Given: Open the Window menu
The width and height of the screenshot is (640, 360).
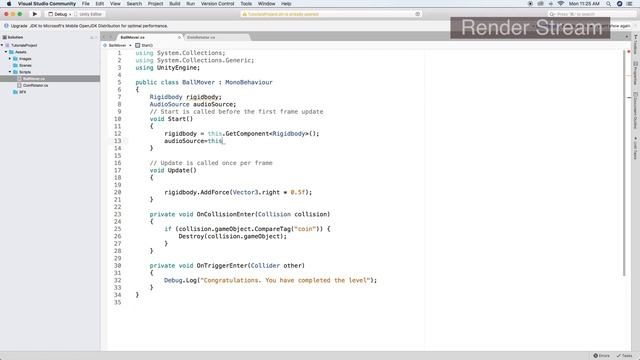Looking at the screenshot, I should (x=267, y=3).
